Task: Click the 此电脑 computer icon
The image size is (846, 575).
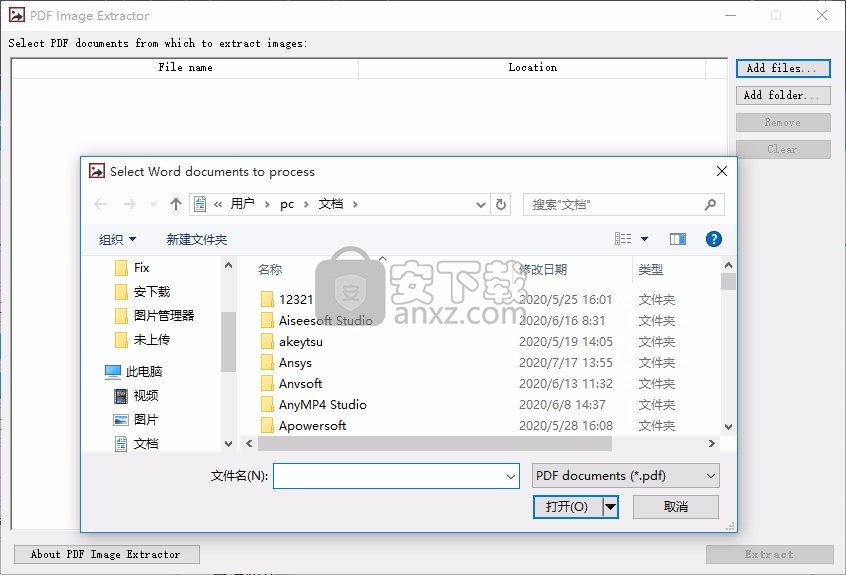Action: (x=113, y=371)
